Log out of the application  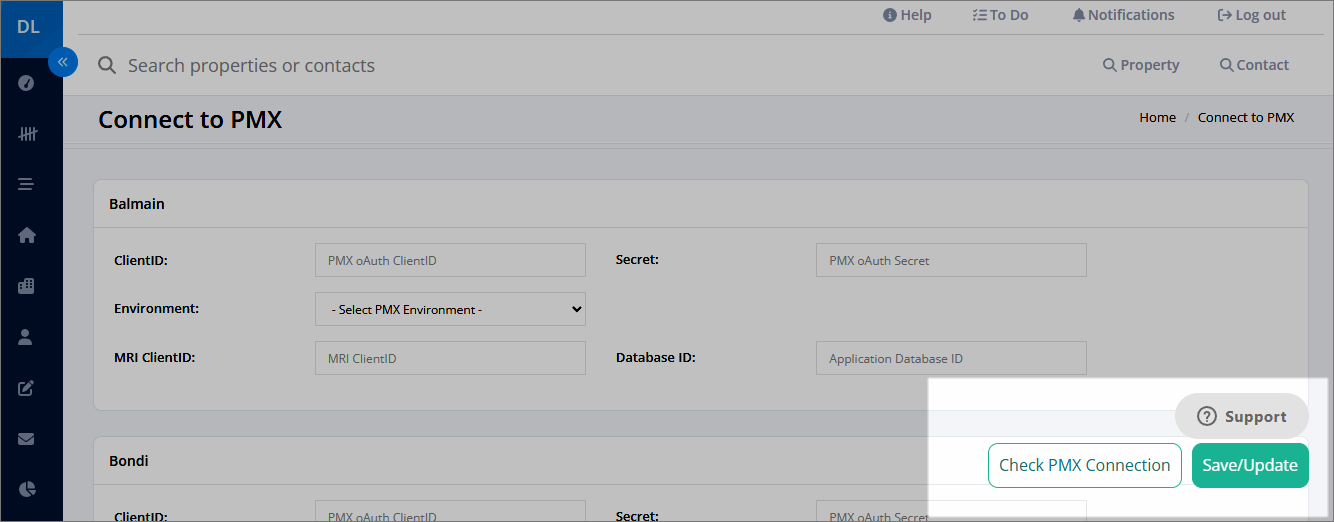(1251, 15)
